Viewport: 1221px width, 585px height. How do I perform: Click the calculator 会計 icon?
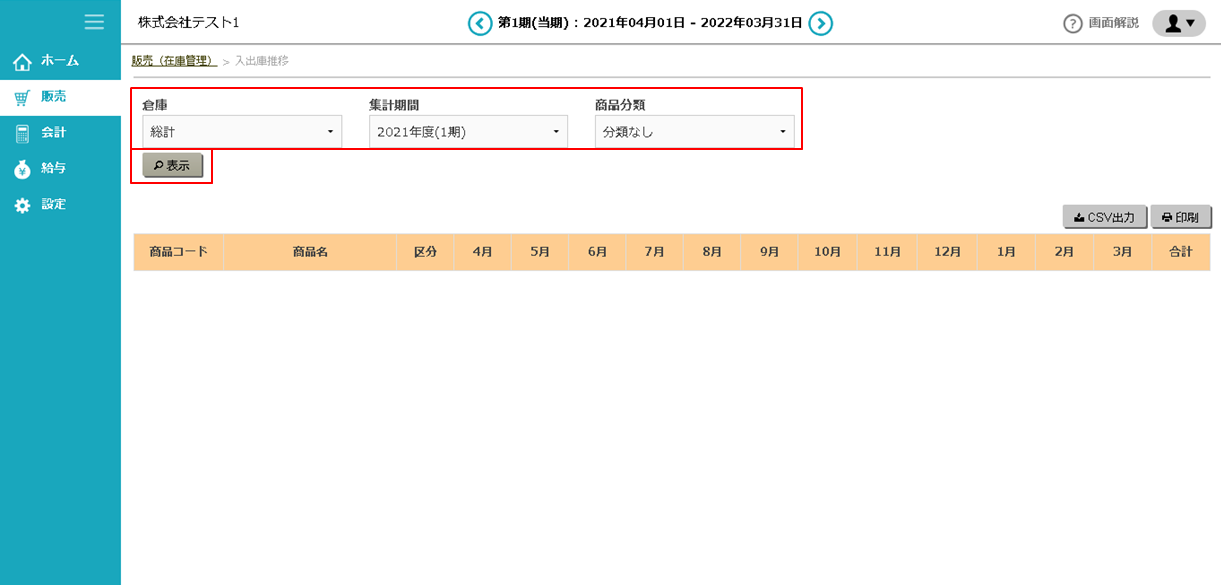22,133
